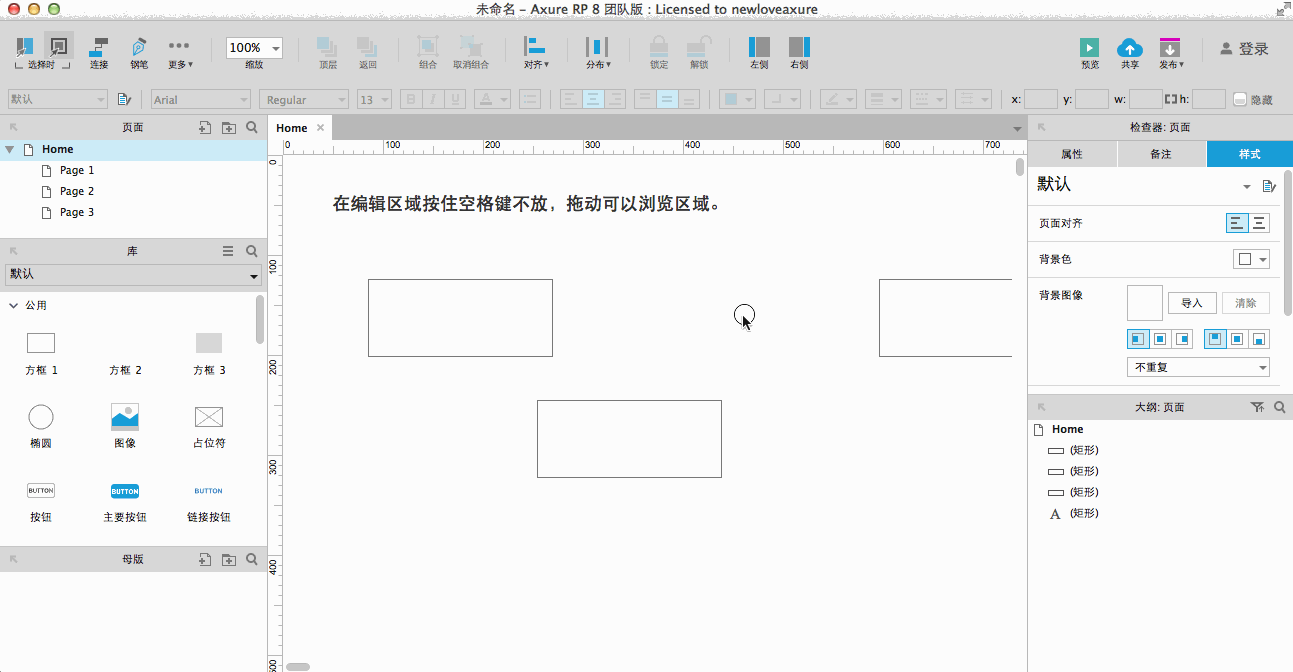Select Page 2 in the pages tree
The width and height of the screenshot is (1293, 672).
pos(77,191)
